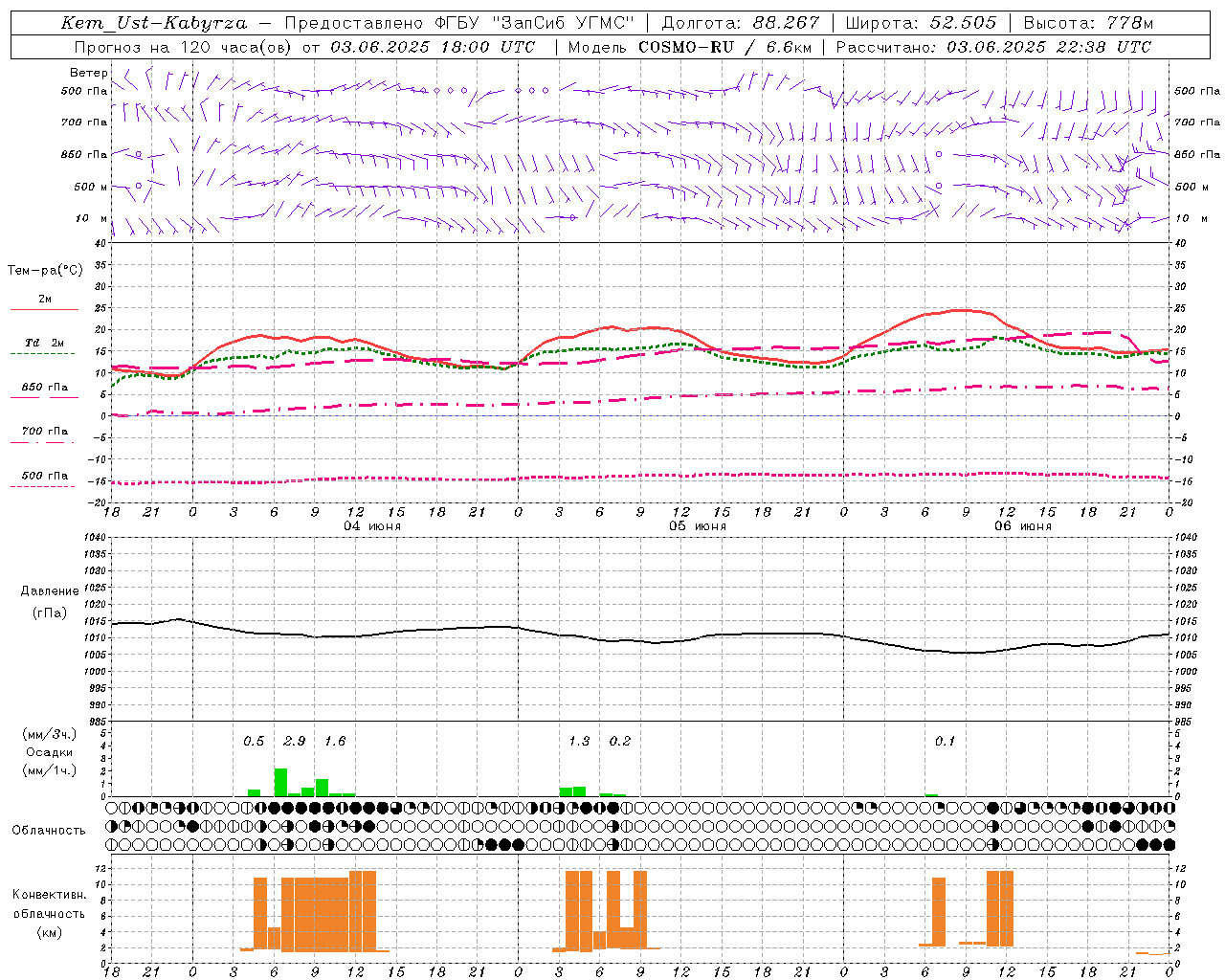Click the 700 гПа temperature legend entry
1225x980 pixels.
coord(45,432)
